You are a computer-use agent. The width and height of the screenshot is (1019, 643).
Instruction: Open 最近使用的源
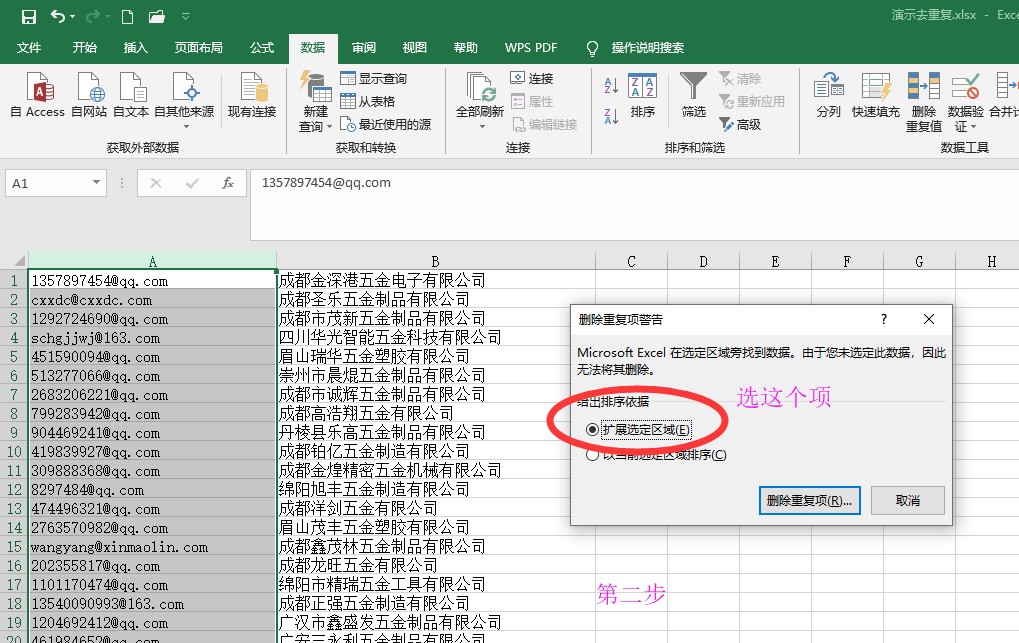point(386,124)
